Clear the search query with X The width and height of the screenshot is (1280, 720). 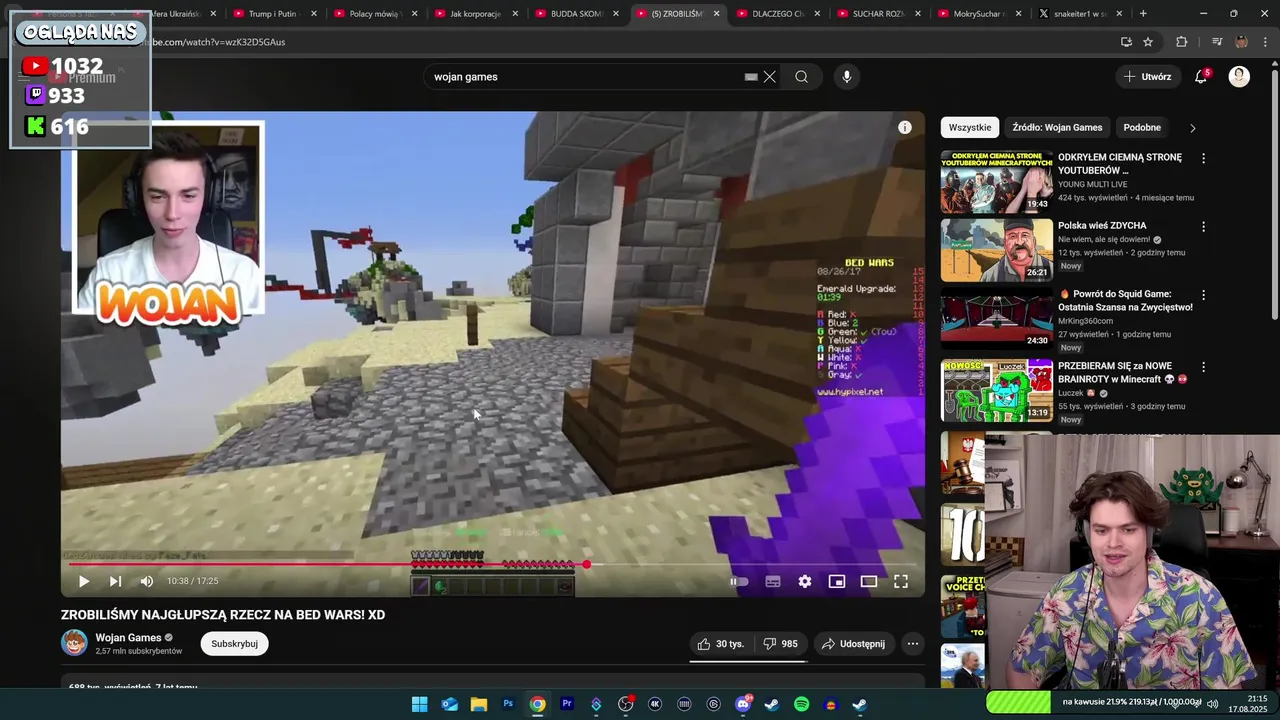pos(770,77)
